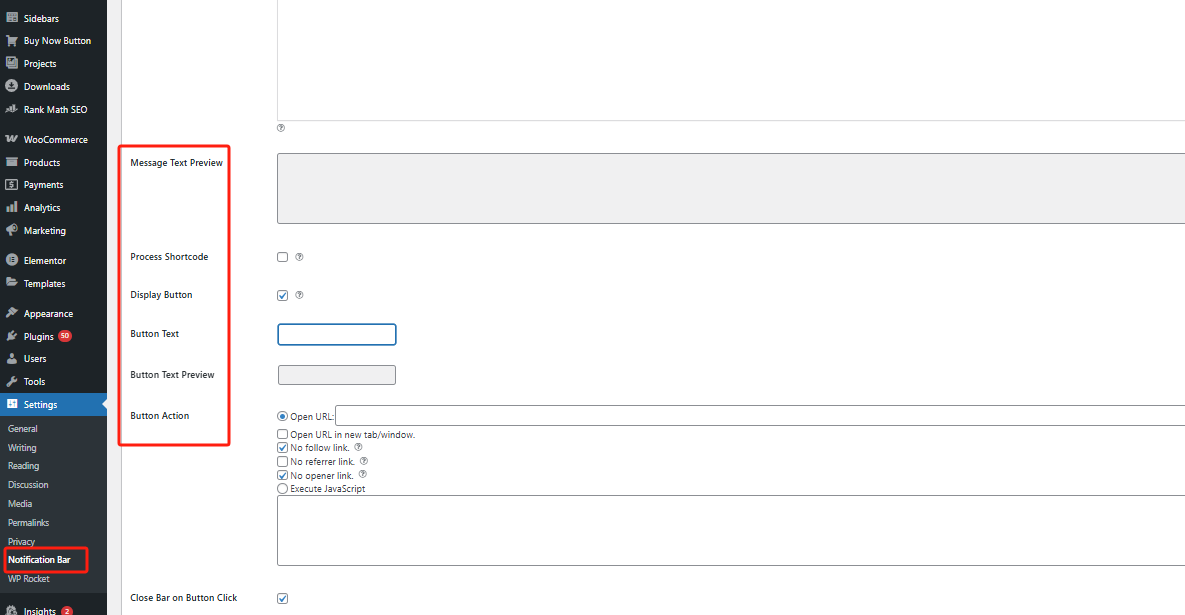Click help icon beside Process Shortcode checkbox
The width and height of the screenshot is (1185, 615).
(299, 257)
